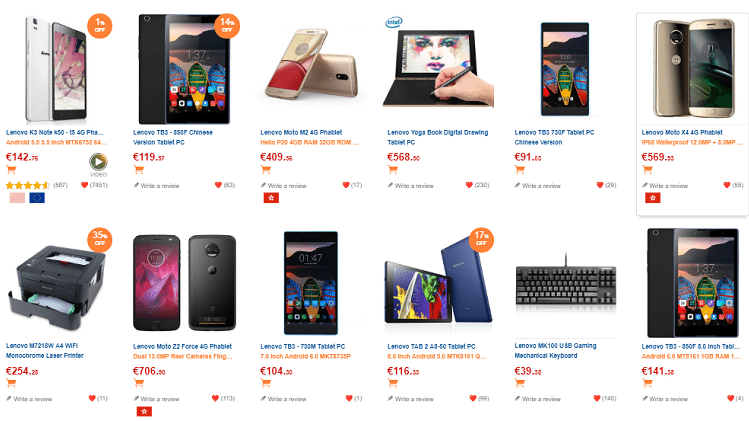Favorite the Lenovo K3 Note heart icon
The height and width of the screenshot is (421, 749).
[x=84, y=185]
